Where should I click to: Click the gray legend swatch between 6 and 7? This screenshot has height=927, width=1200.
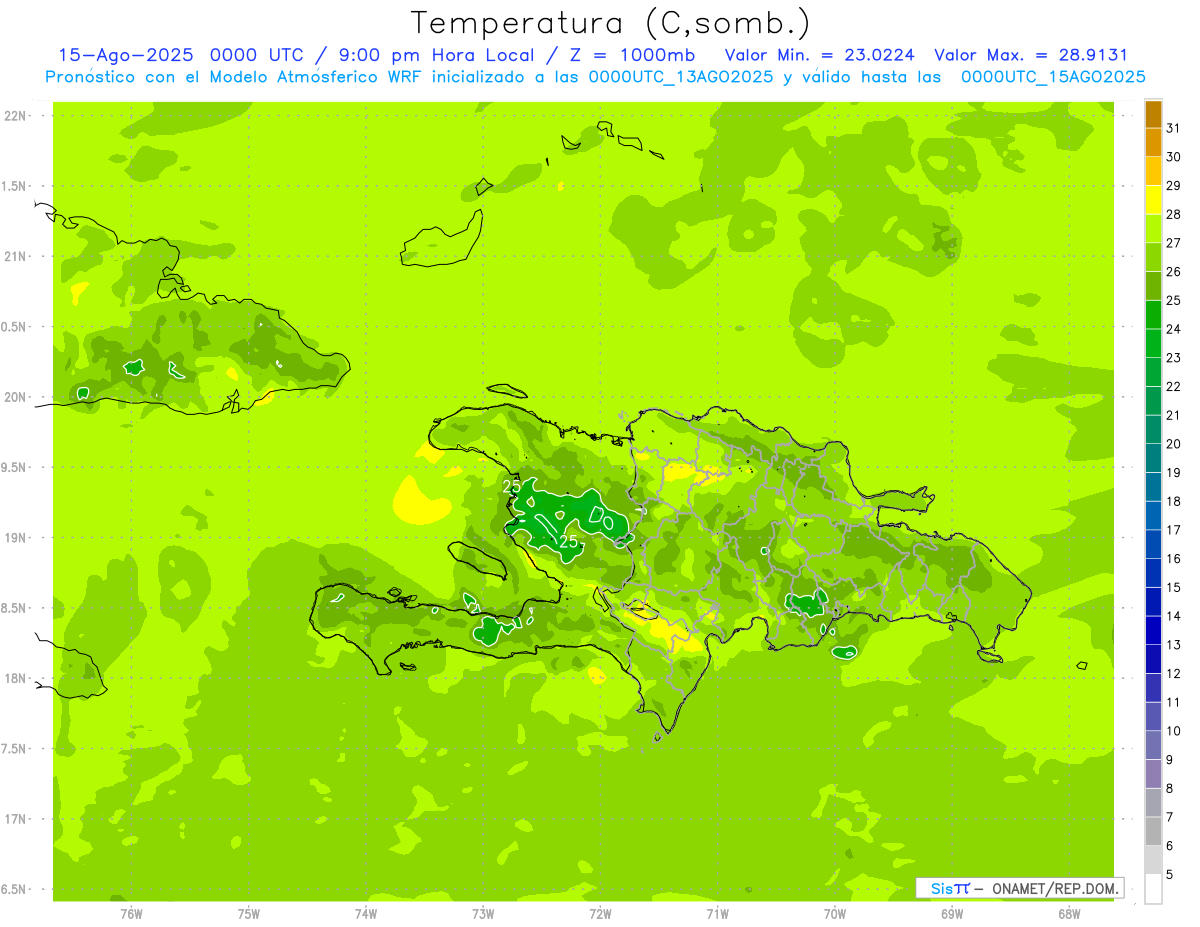click(1153, 832)
